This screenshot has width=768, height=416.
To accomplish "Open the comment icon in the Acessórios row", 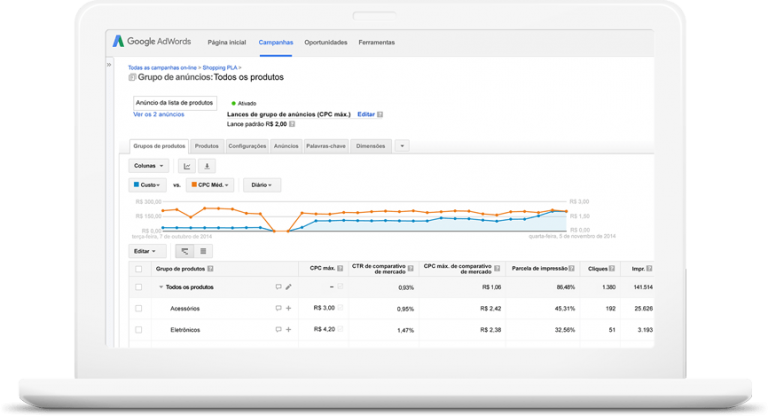I will pos(278,308).
